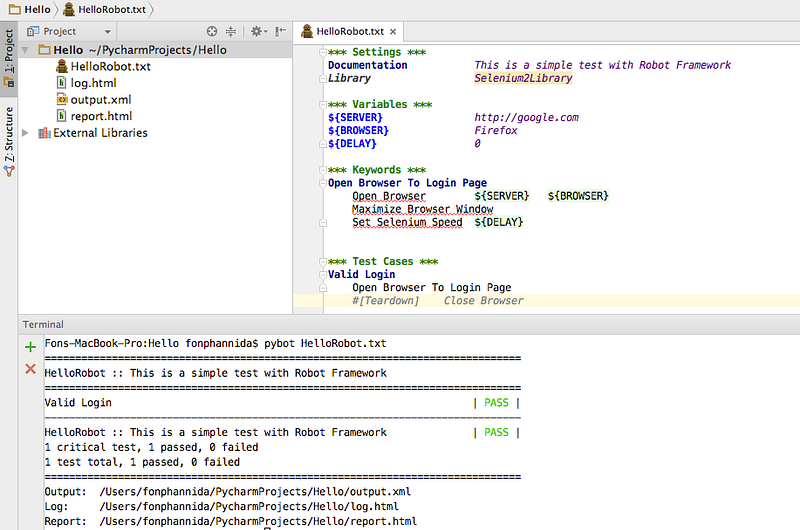This screenshot has height=530, width=800.
Task: Click the PASS status on Valid Login row
Action: point(496,403)
